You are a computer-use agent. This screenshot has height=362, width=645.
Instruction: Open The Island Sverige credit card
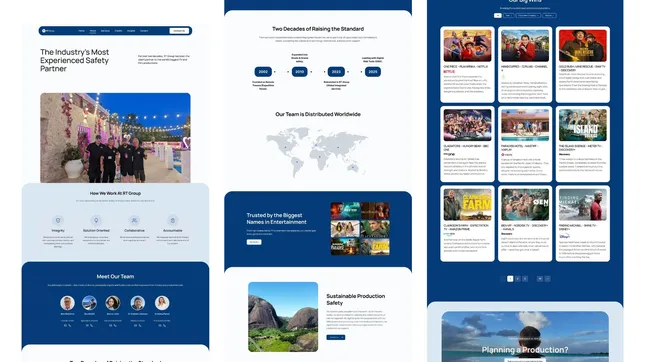(582, 144)
